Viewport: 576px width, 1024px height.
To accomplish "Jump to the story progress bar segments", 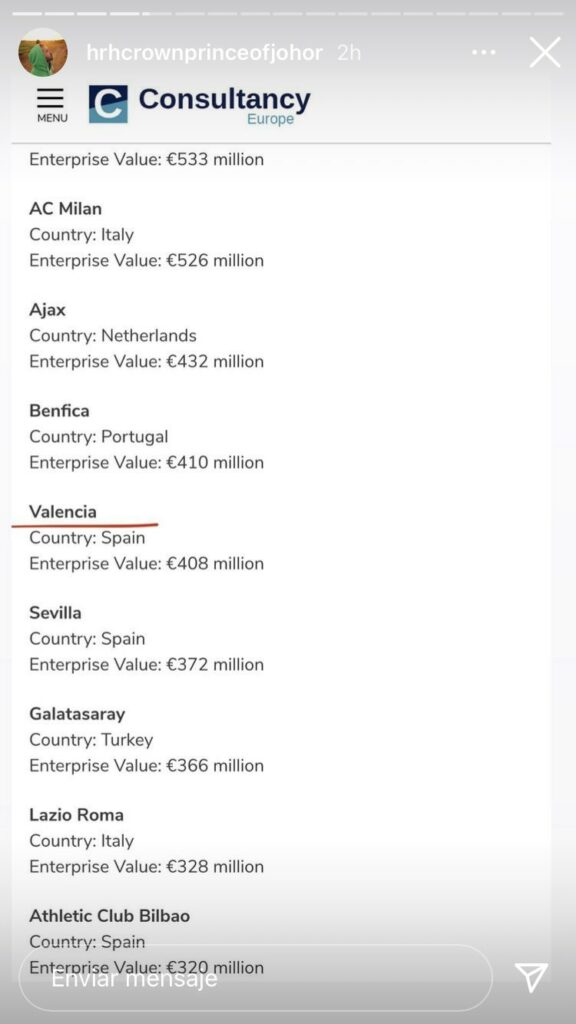I will (288, 13).
